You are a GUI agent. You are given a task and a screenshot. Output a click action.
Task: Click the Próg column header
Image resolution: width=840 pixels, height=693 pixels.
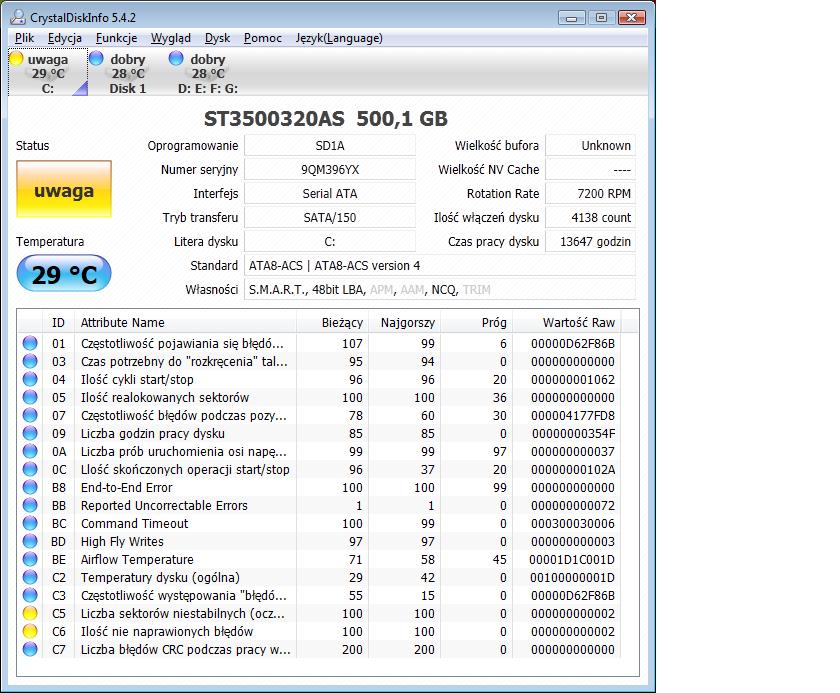coord(476,322)
